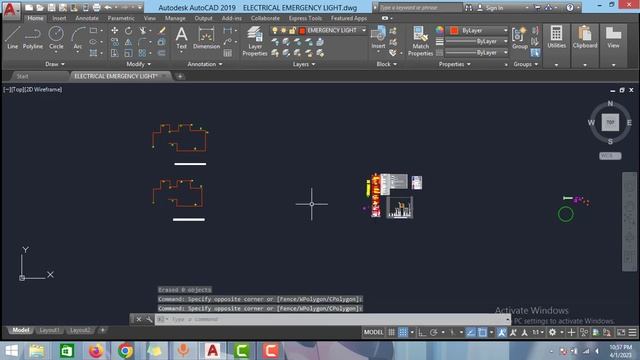This screenshot has width=640, height=360.
Task: Switch to the Insert ribbon tab
Action: point(59,18)
